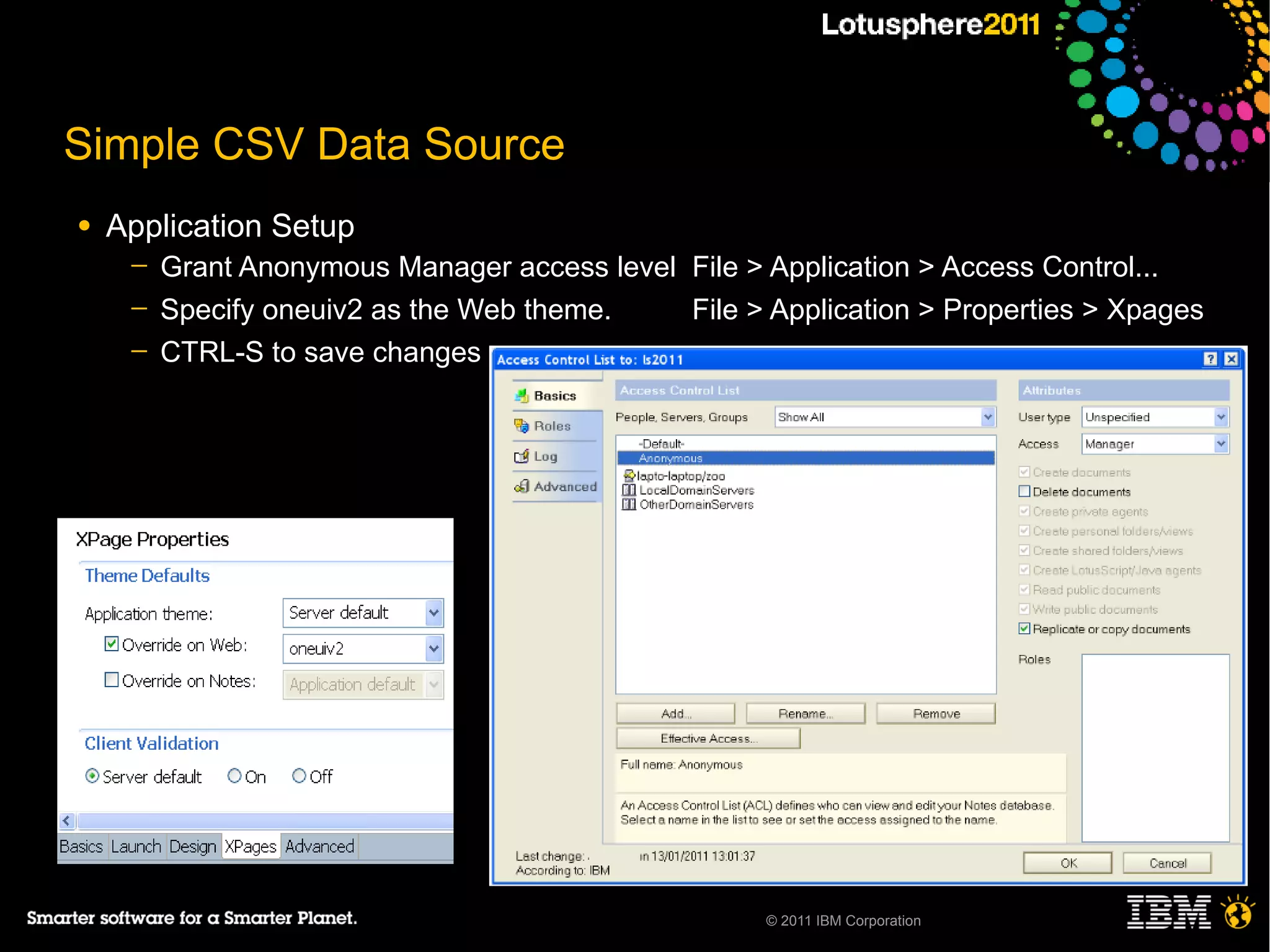Click Cancel in Access Control List dialog
This screenshot has height=952, width=1270.
click(x=1167, y=863)
